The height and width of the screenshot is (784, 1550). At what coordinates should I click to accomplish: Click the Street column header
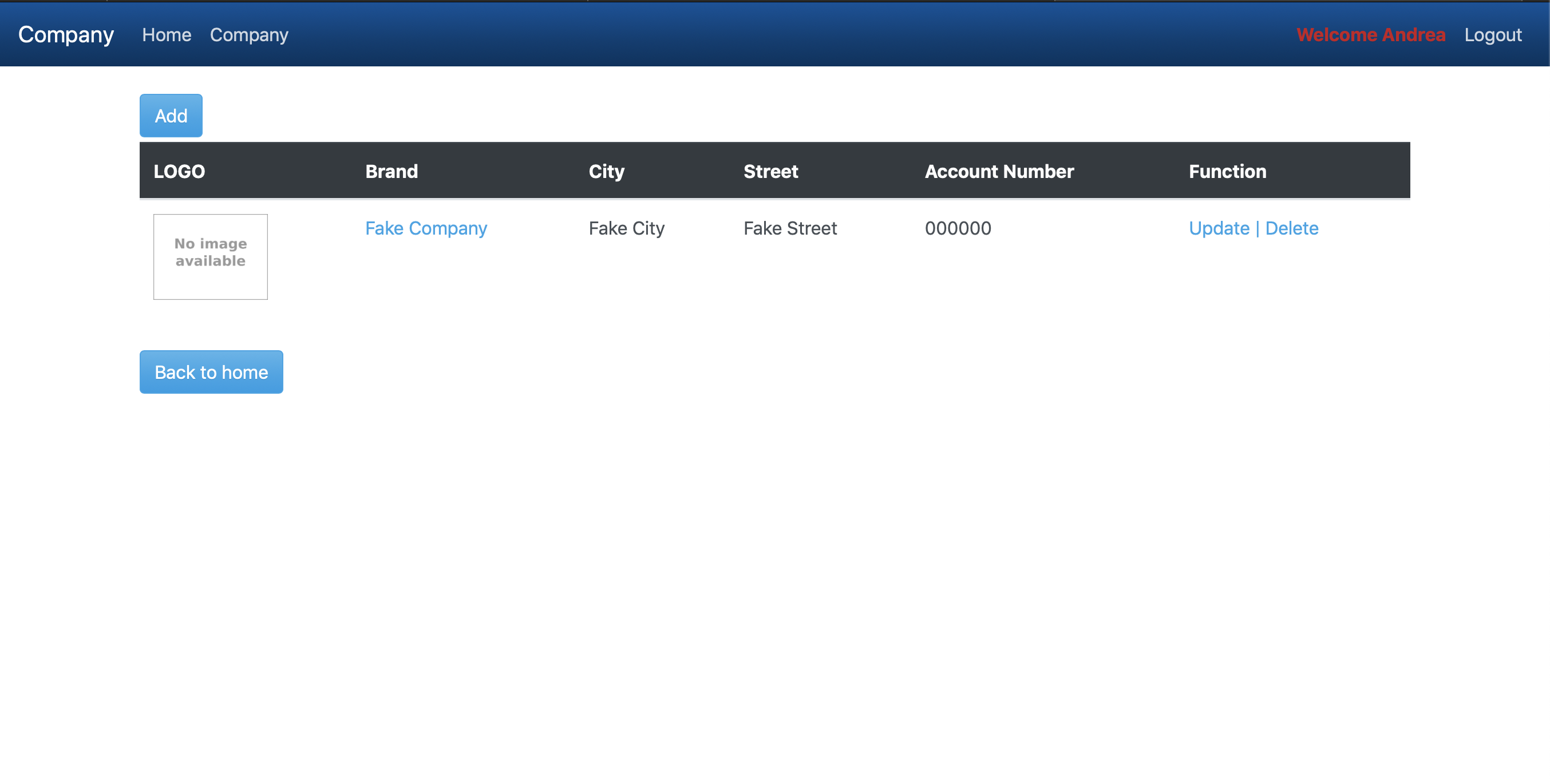click(771, 172)
